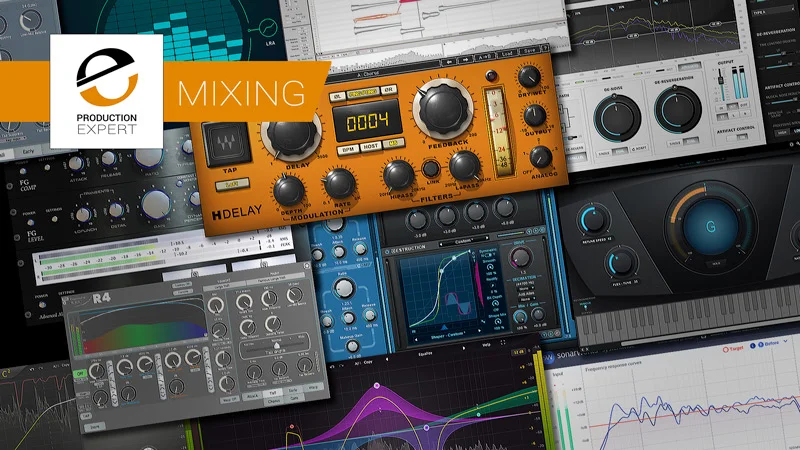The width and height of the screenshot is (800, 450).
Task: Toggle the Destruction module power button
Action: pos(387,252)
